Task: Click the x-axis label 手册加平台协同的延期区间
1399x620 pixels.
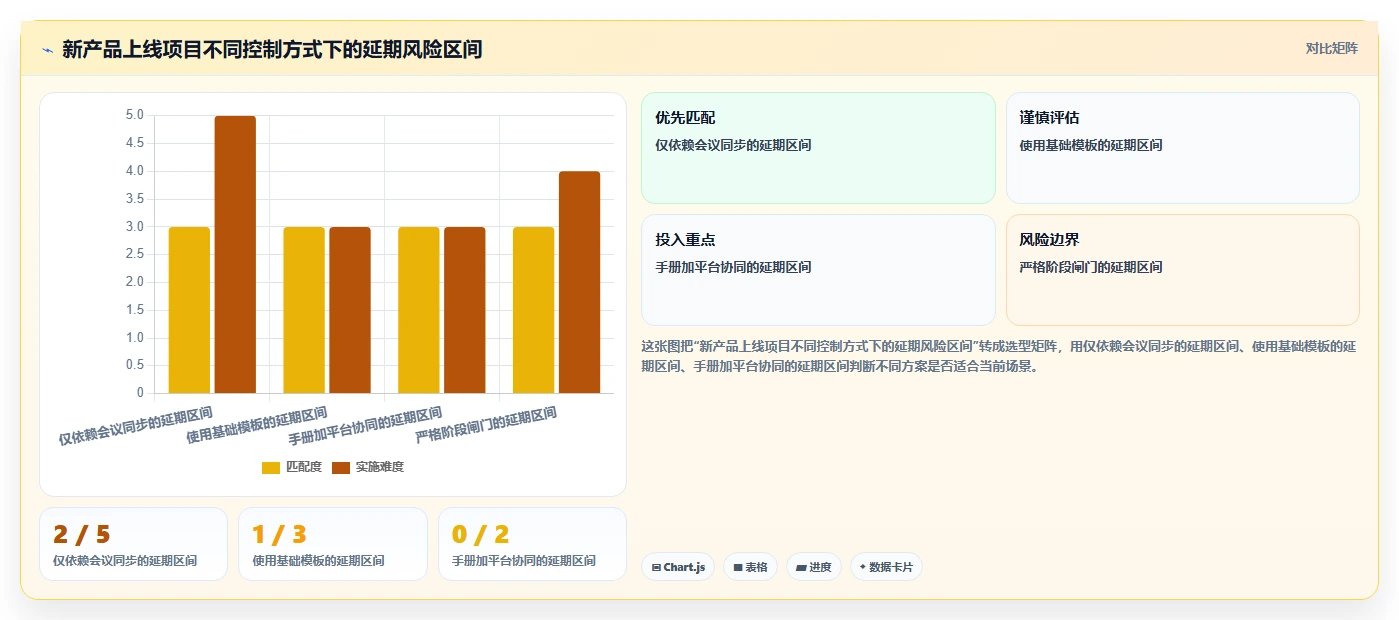Action: [x=365, y=426]
